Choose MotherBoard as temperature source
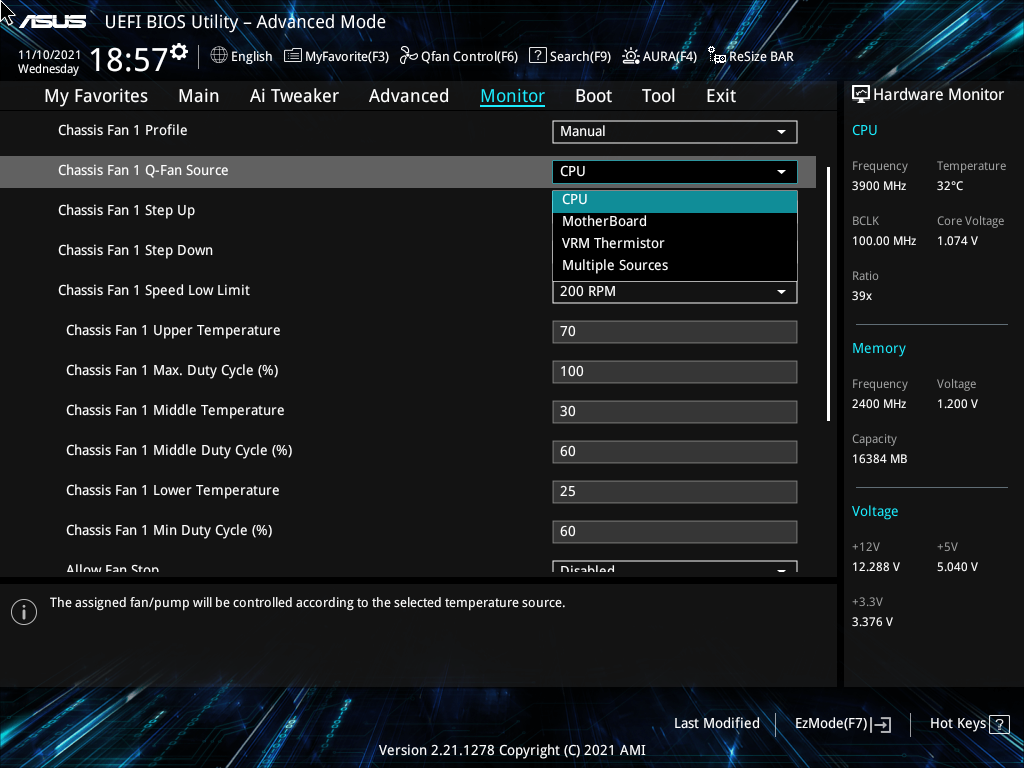 click(x=675, y=221)
